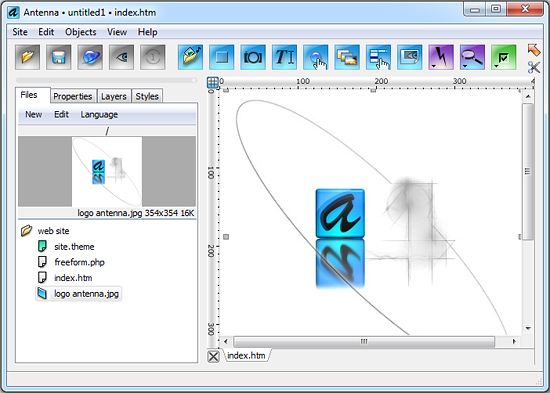Open the green checkbox form dropdown tool
The image size is (550, 393).
click(504, 57)
